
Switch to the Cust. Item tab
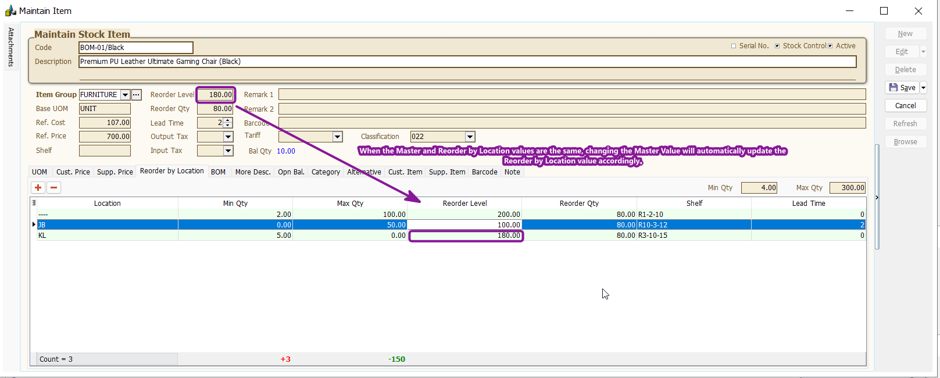point(405,172)
